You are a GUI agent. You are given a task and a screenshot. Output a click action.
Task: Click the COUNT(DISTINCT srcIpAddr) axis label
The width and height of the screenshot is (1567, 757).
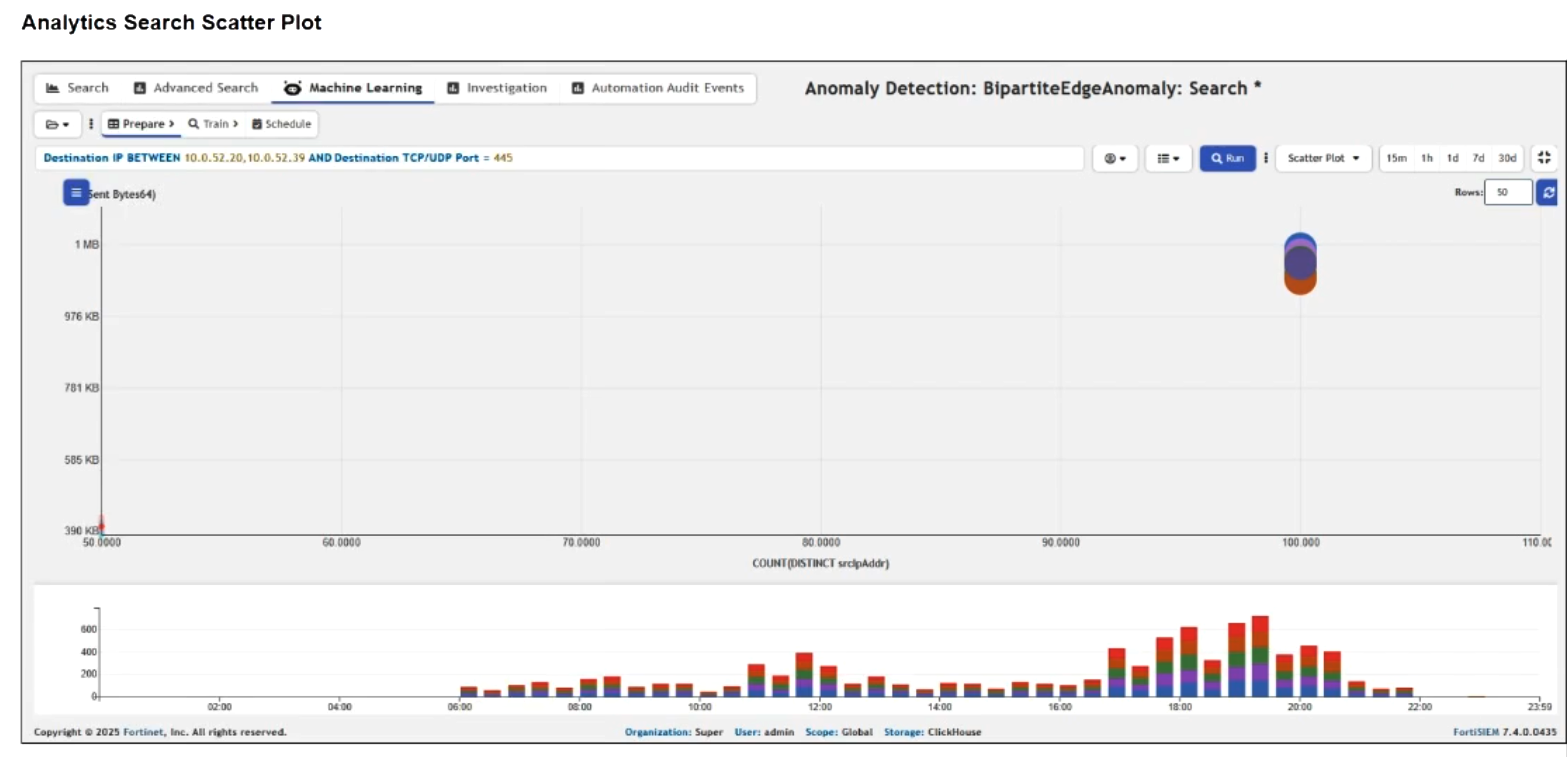coord(820,564)
